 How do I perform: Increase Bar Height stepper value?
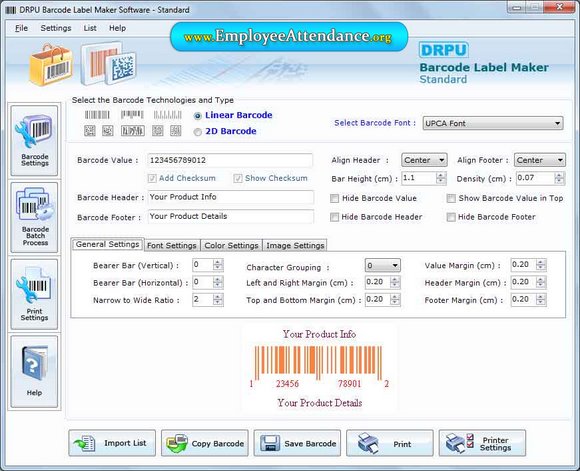[441, 175]
